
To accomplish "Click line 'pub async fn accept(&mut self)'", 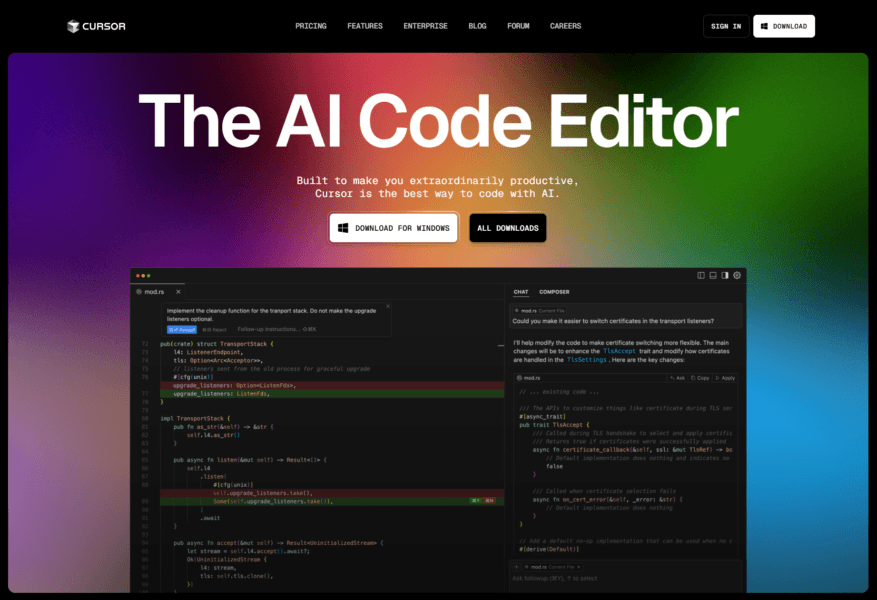I will (278, 542).
